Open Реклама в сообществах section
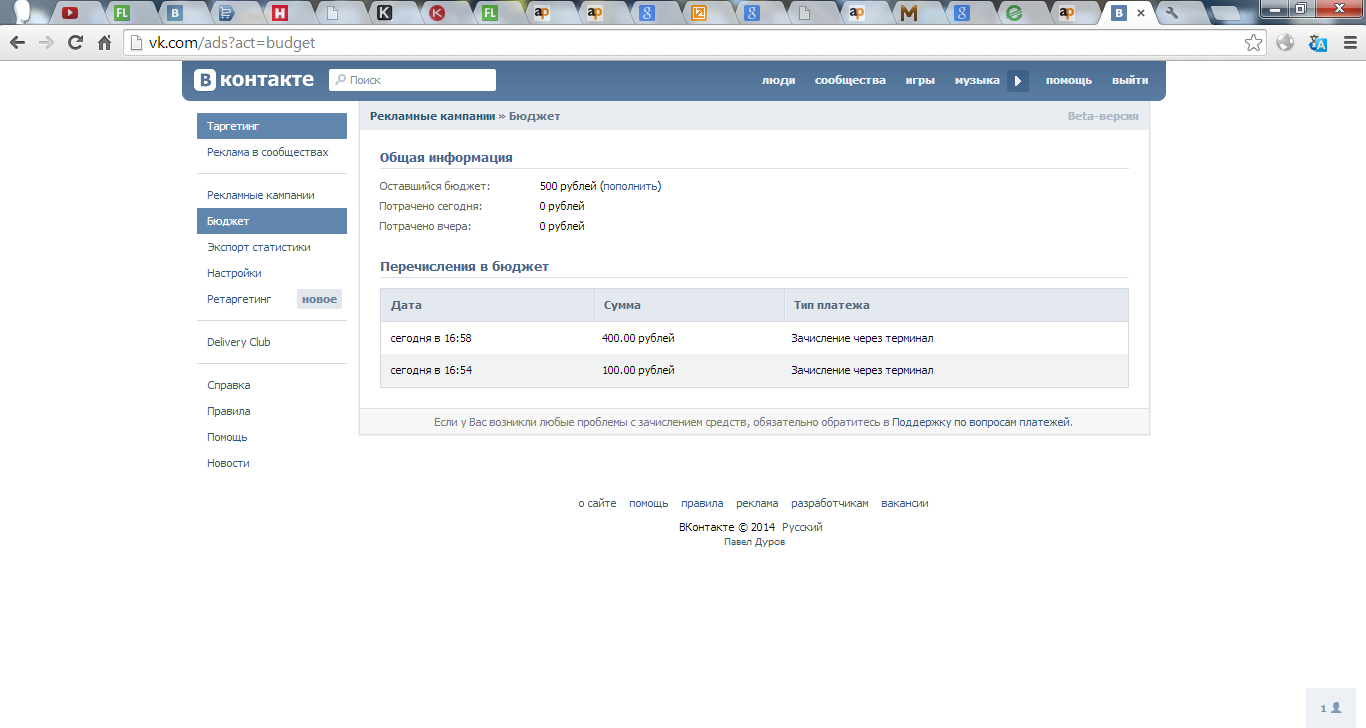Image resolution: width=1366 pixels, height=728 pixels. (x=272, y=153)
